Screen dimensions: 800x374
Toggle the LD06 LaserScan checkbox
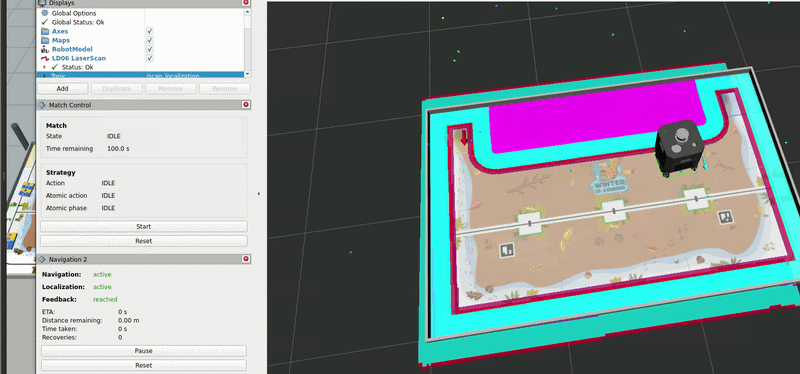pyautogui.click(x=149, y=58)
